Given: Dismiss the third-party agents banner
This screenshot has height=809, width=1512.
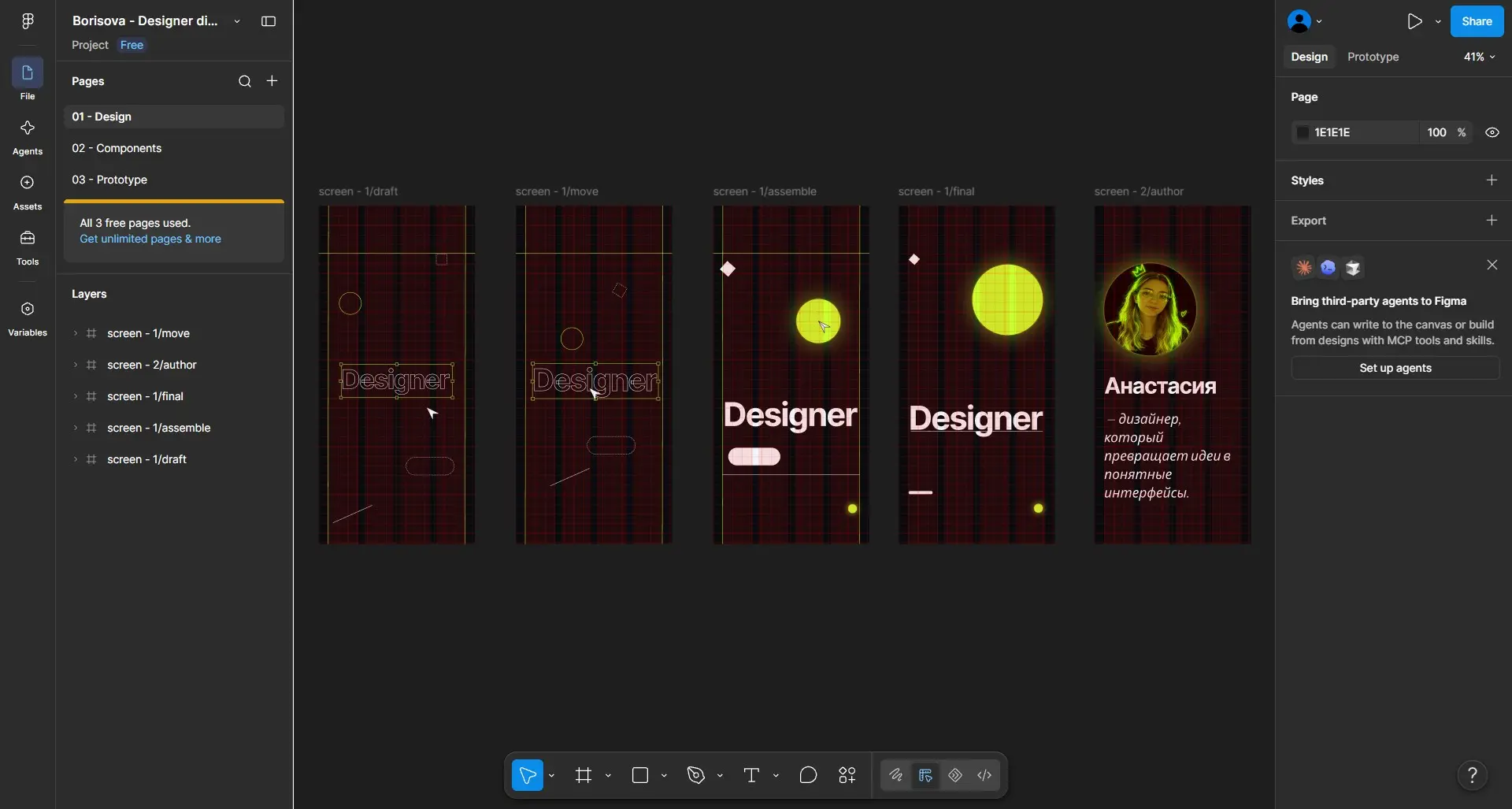Looking at the screenshot, I should point(1492,265).
